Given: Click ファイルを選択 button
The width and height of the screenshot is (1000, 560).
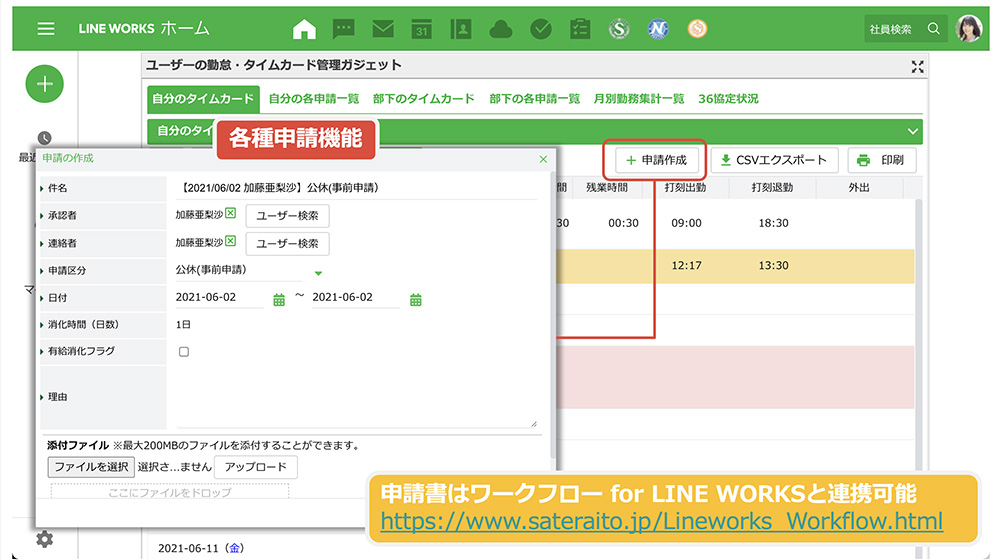Looking at the screenshot, I should click(x=91, y=467).
